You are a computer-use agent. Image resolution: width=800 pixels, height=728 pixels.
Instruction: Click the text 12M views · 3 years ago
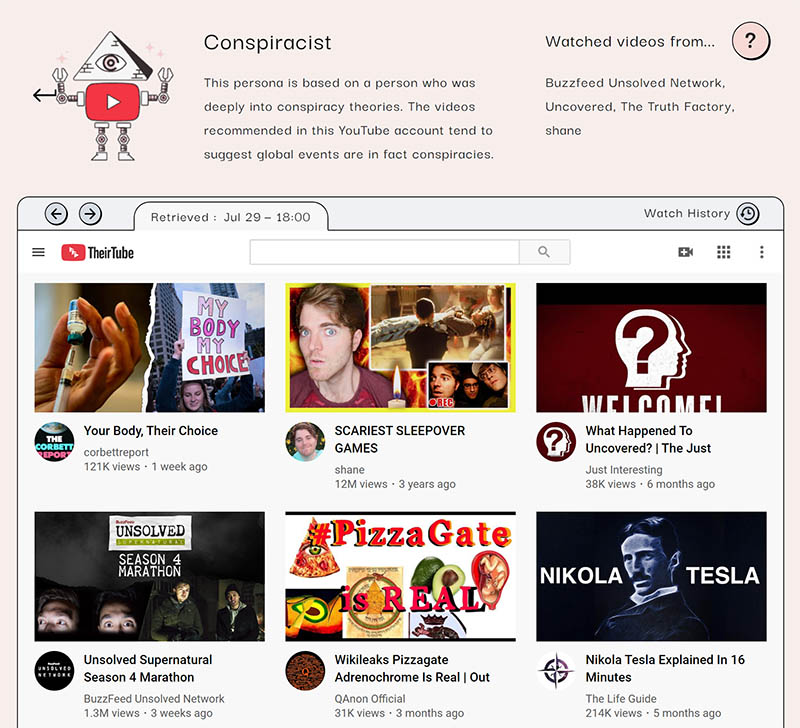[x=395, y=484]
